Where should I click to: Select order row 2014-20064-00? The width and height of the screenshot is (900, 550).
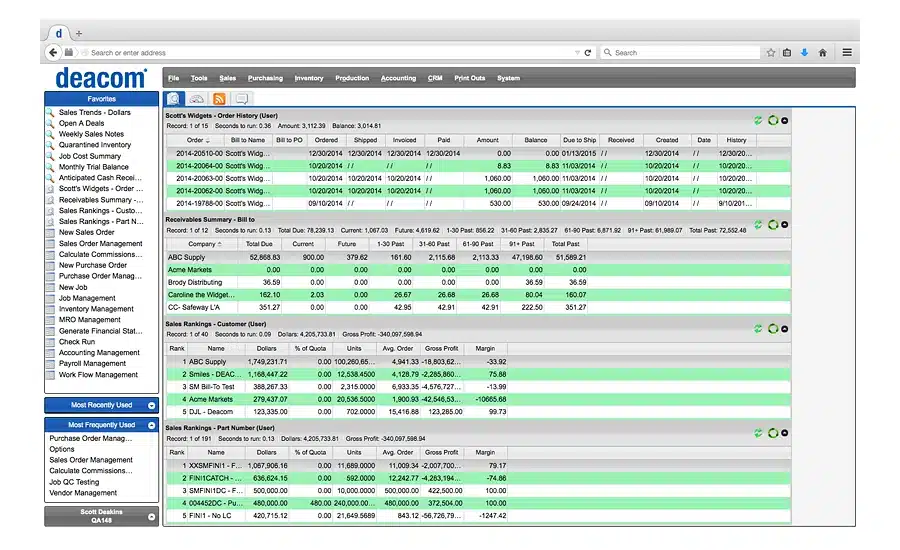click(478, 166)
